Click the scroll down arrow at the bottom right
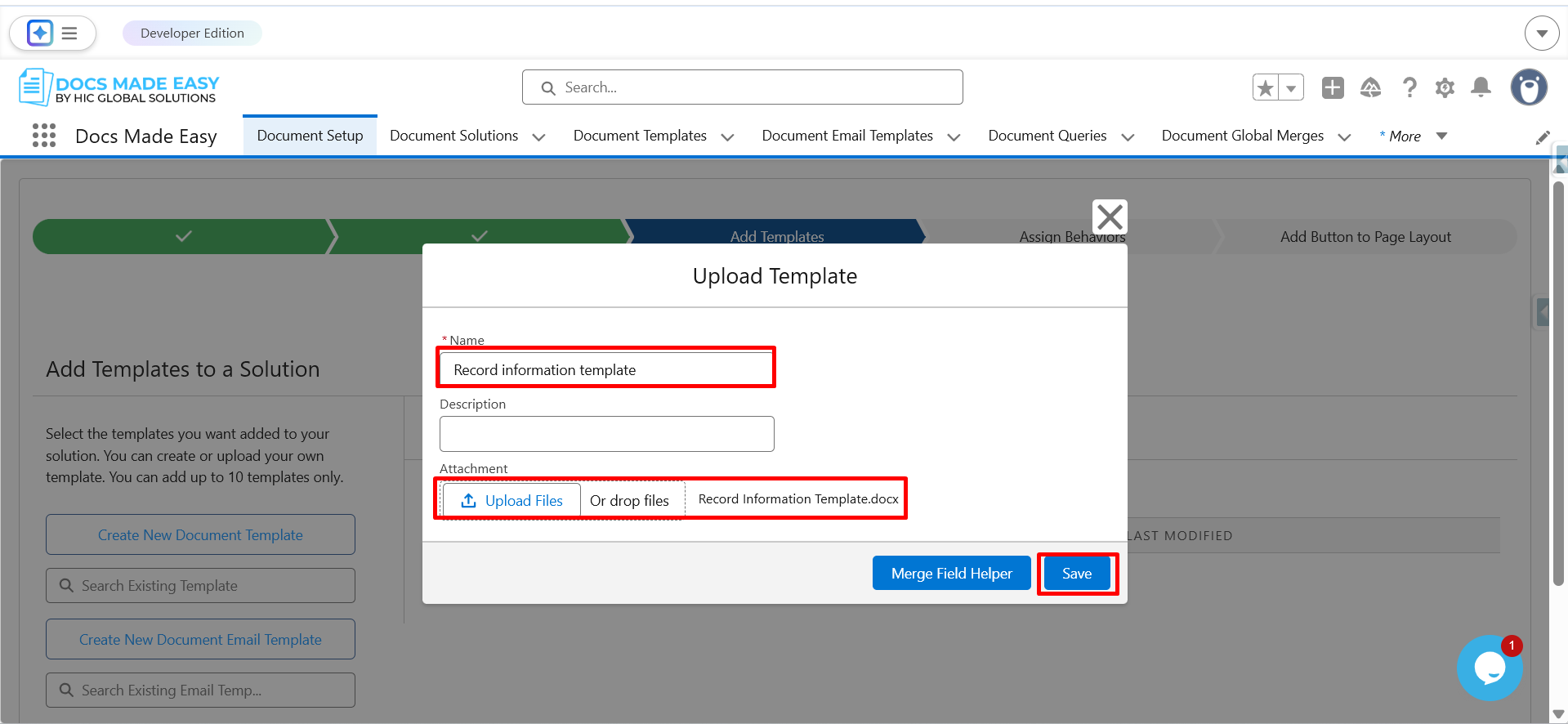The height and width of the screenshot is (724, 1568). pos(1558,715)
